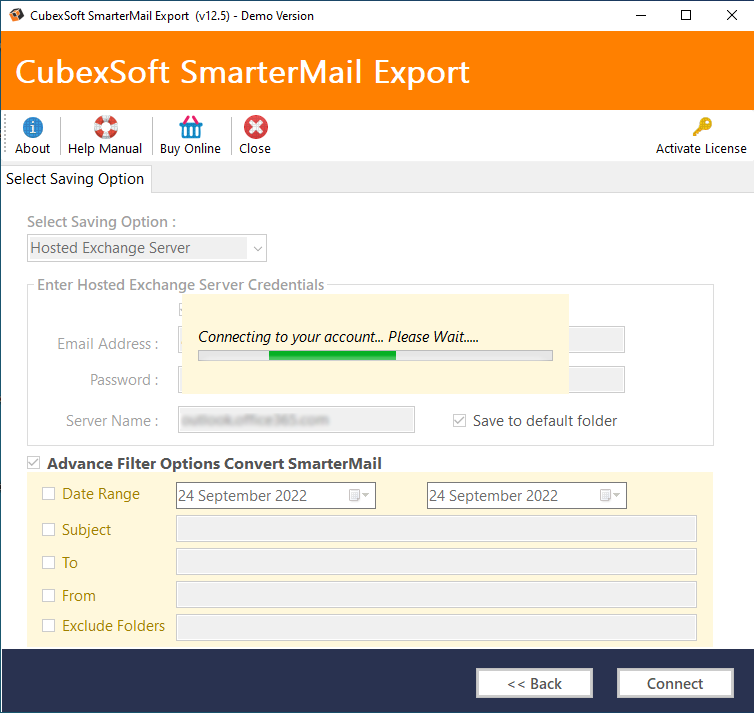Open the end date calendar picker
The width and height of the screenshot is (754, 713).
pyautogui.click(x=610, y=495)
